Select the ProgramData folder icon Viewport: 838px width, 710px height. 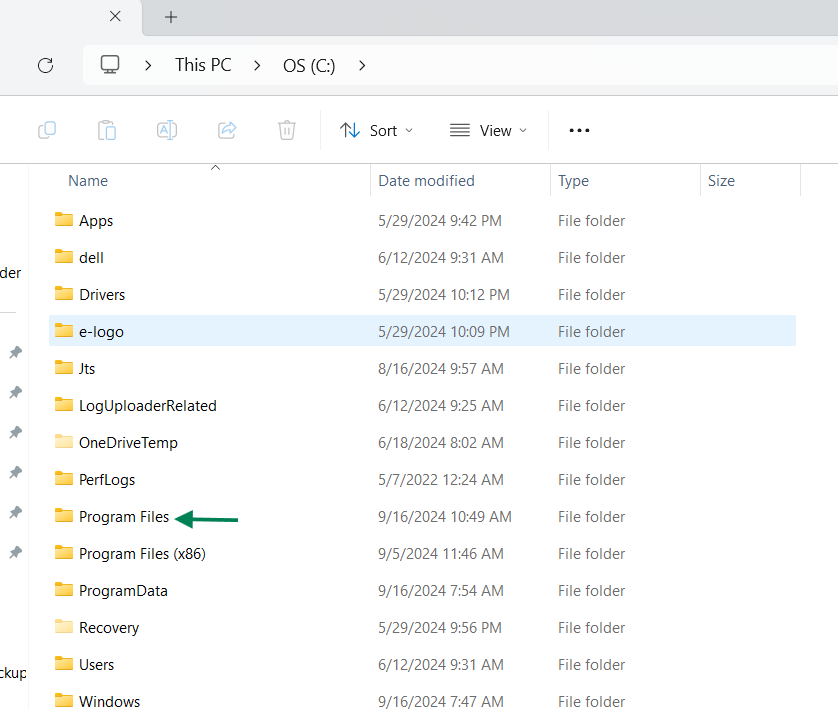(64, 589)
